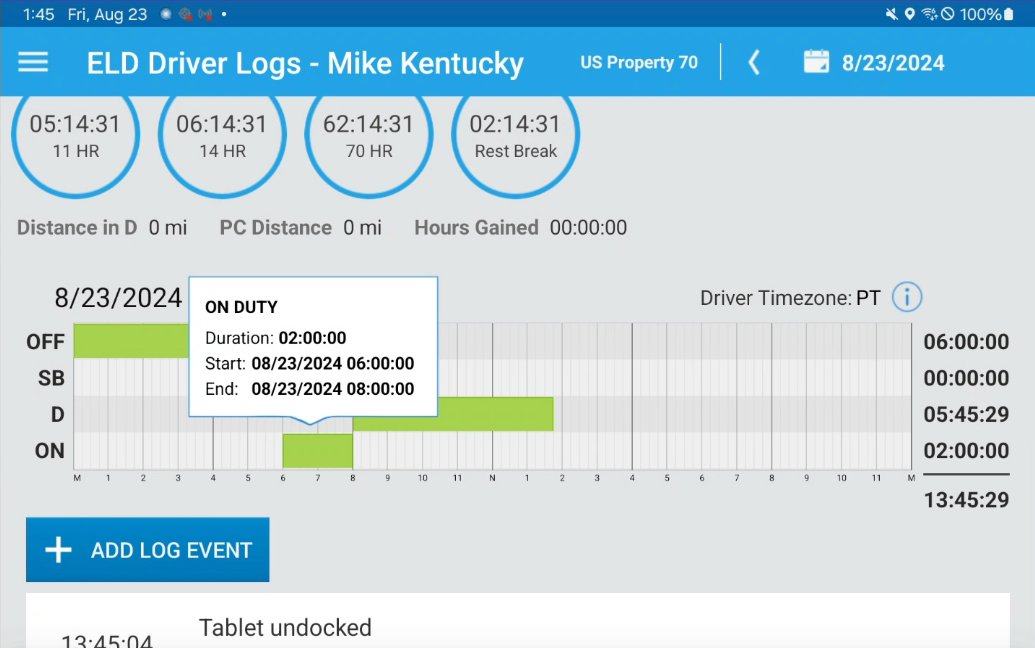
Task: Tap the location icon in status bar
Action: click(x=910, y=14)
